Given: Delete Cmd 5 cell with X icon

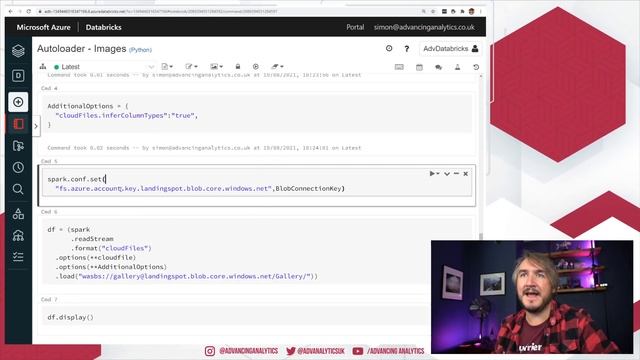Looking at the screenshot, I should point(466,174).
